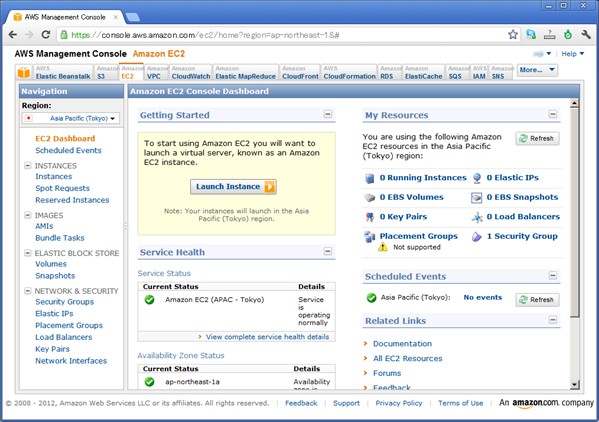Switch to the Elastic MapReduce tab
Viewport: 599px width, 422px height.
click(245, 72)
